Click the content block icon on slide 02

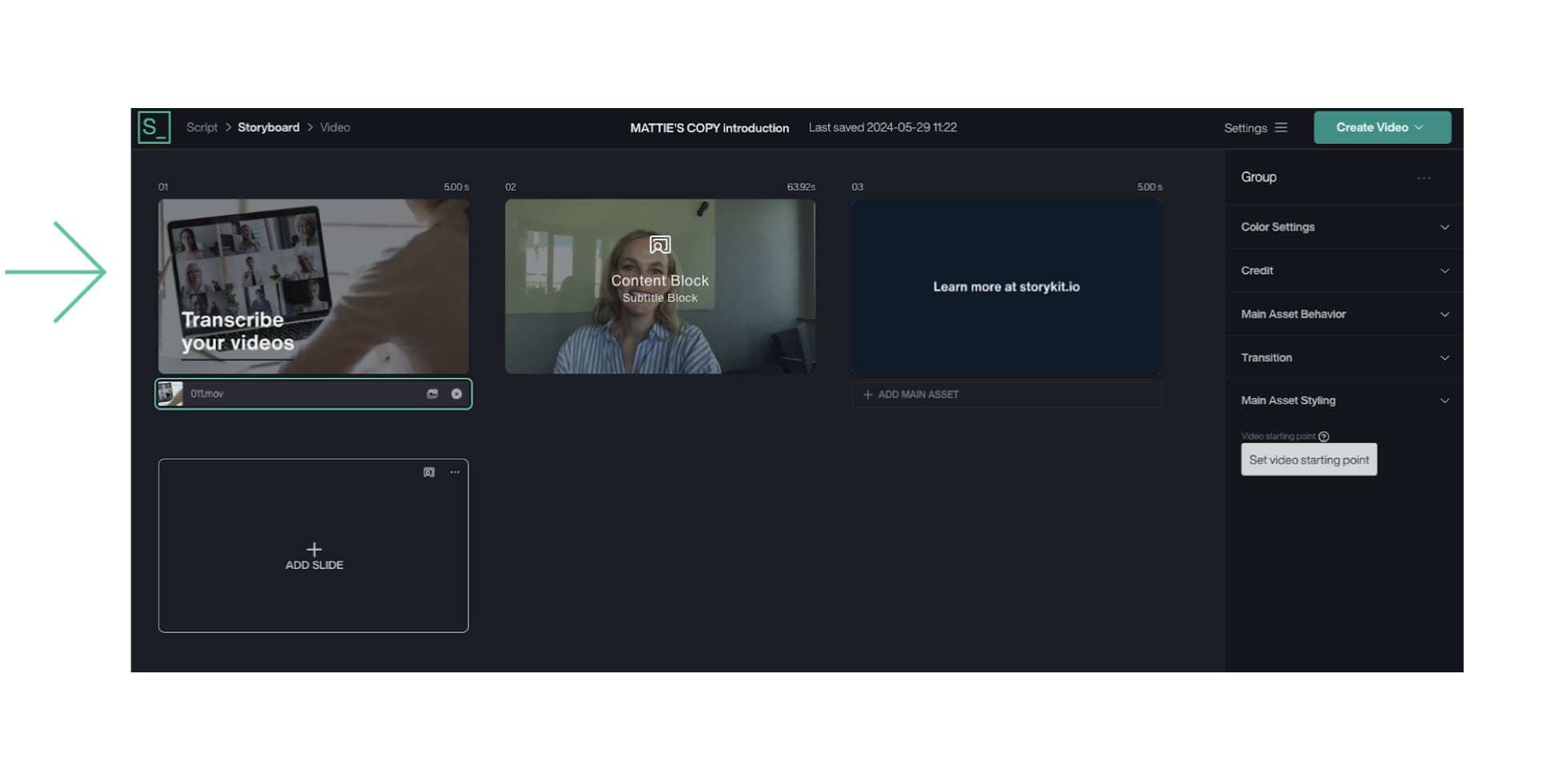(660, 245)
